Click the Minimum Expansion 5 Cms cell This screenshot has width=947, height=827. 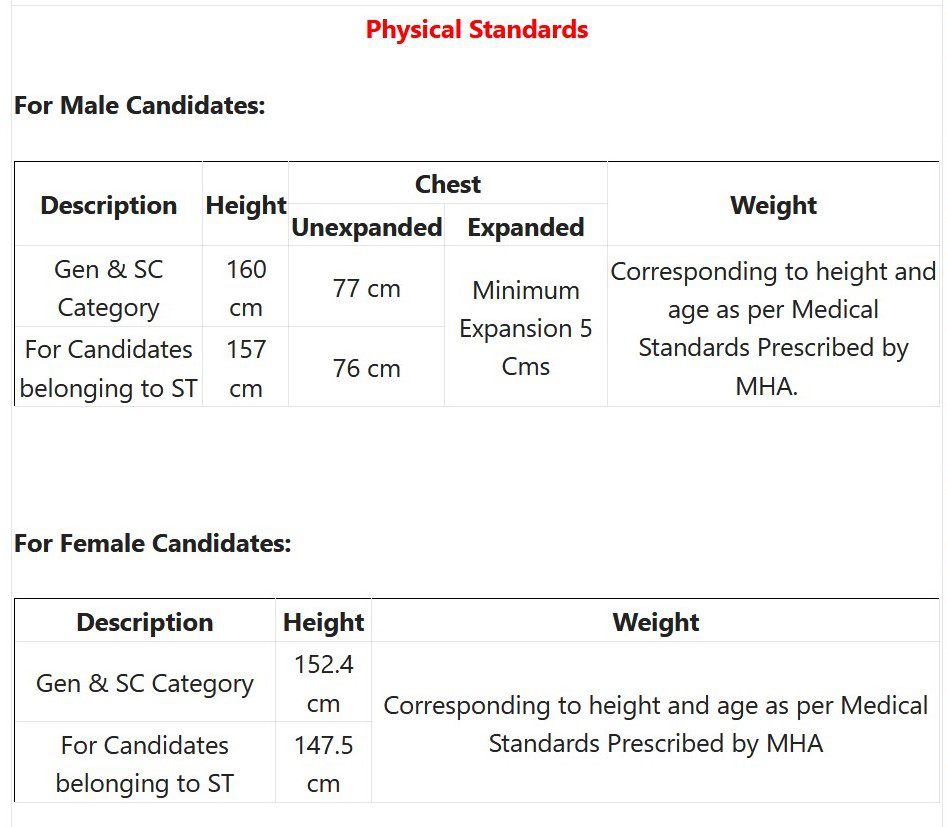pyautogui.click(x=526, y=328)
